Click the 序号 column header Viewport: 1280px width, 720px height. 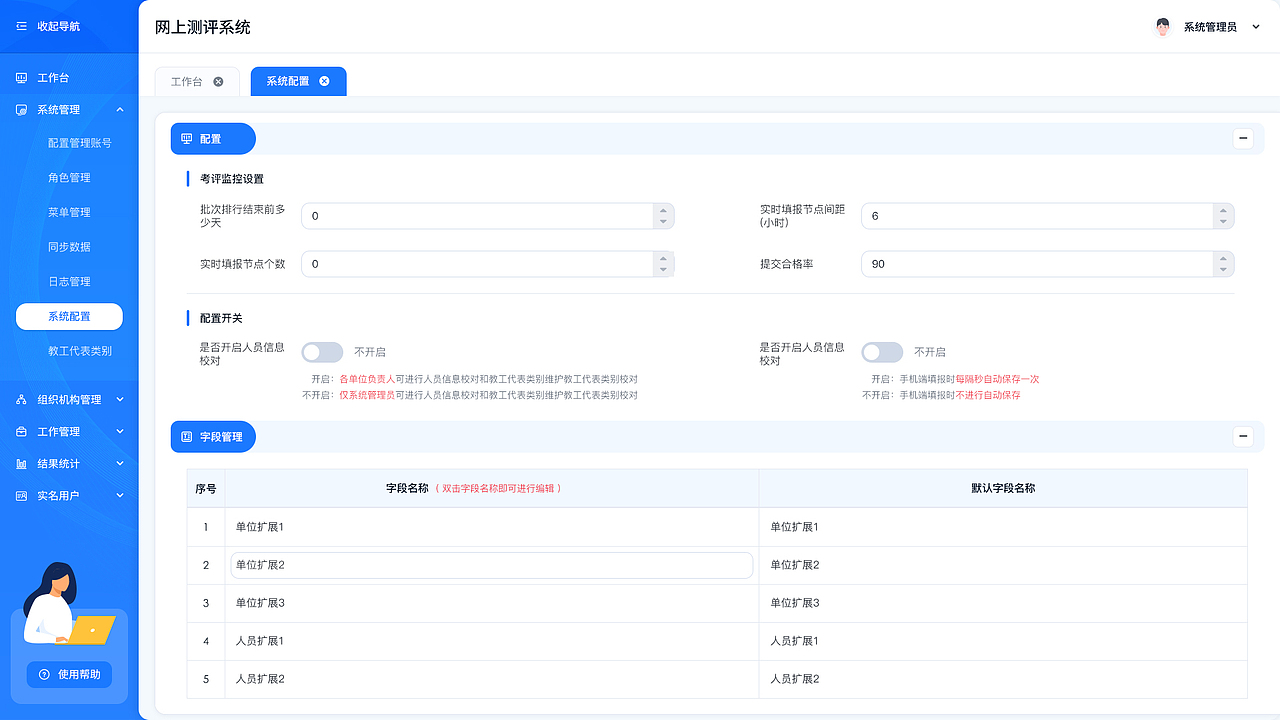pyautogui.click(x=206, y=489)
